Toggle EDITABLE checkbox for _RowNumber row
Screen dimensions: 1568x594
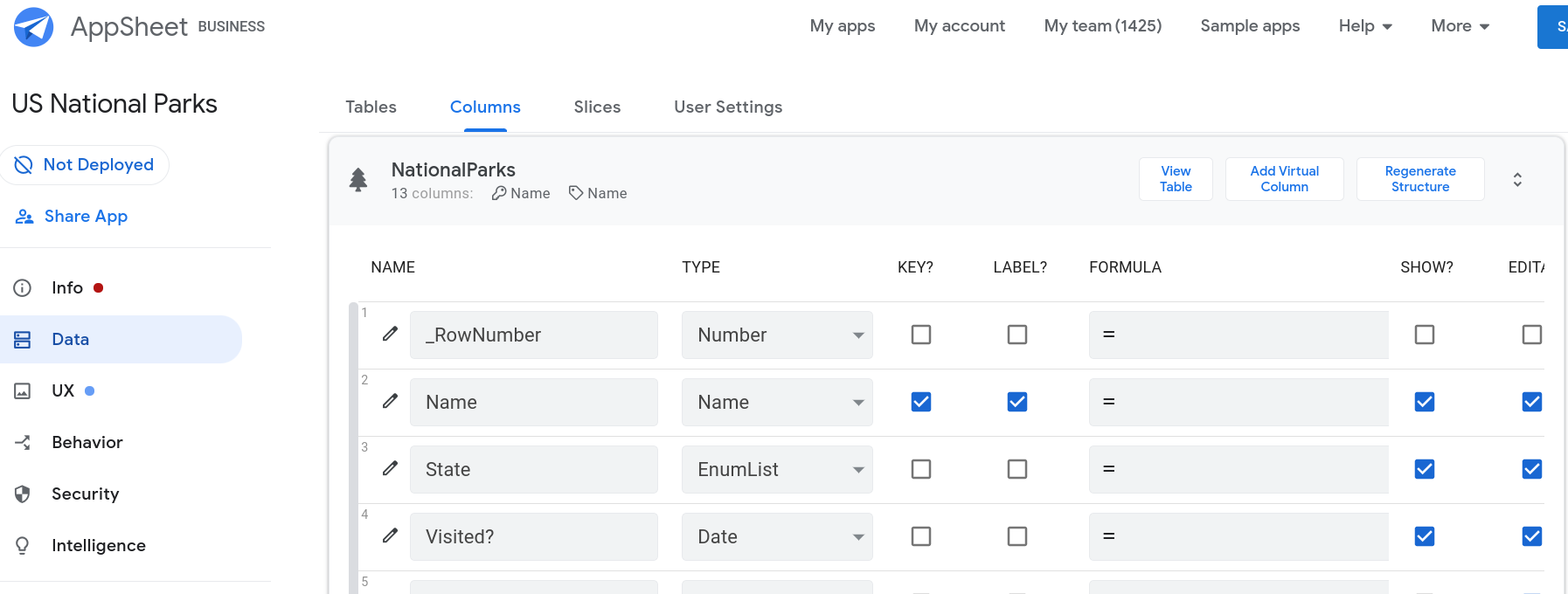pos(1532,335)
